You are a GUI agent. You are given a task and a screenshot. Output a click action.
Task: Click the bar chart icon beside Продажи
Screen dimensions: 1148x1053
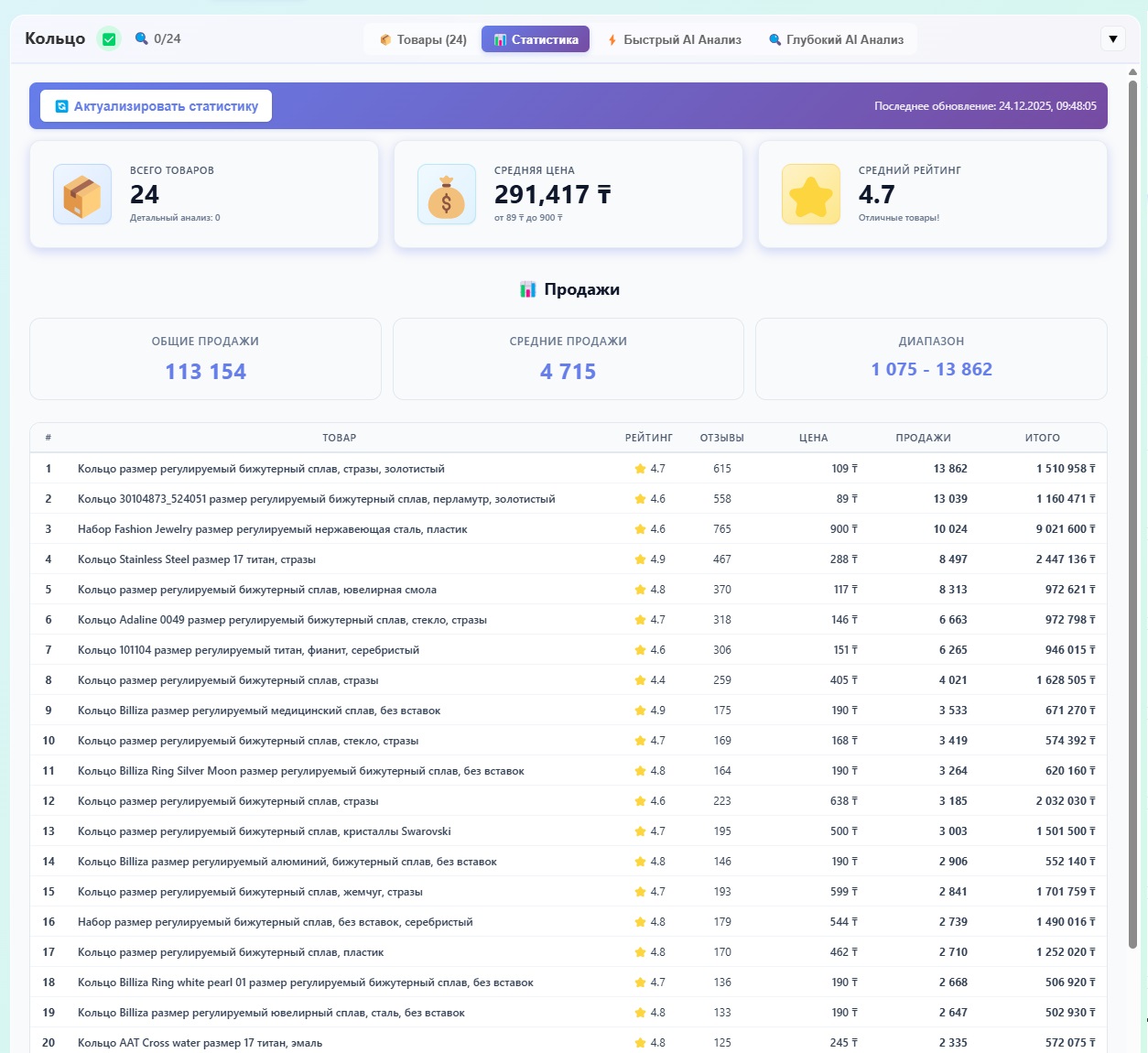[528, 289]
